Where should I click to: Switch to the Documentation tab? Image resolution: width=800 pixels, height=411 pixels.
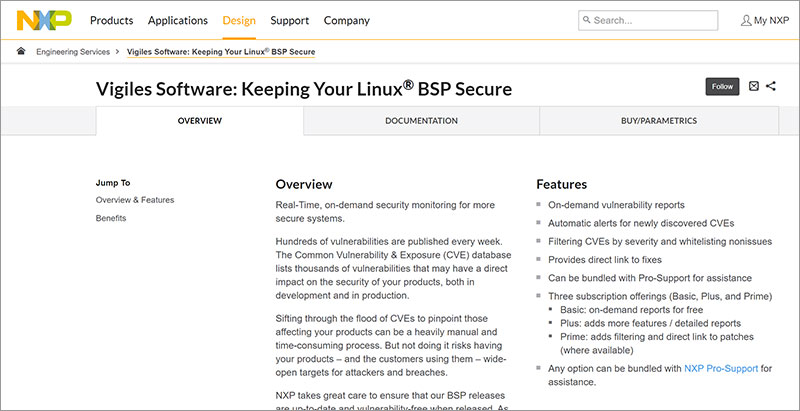coord(421,121)
